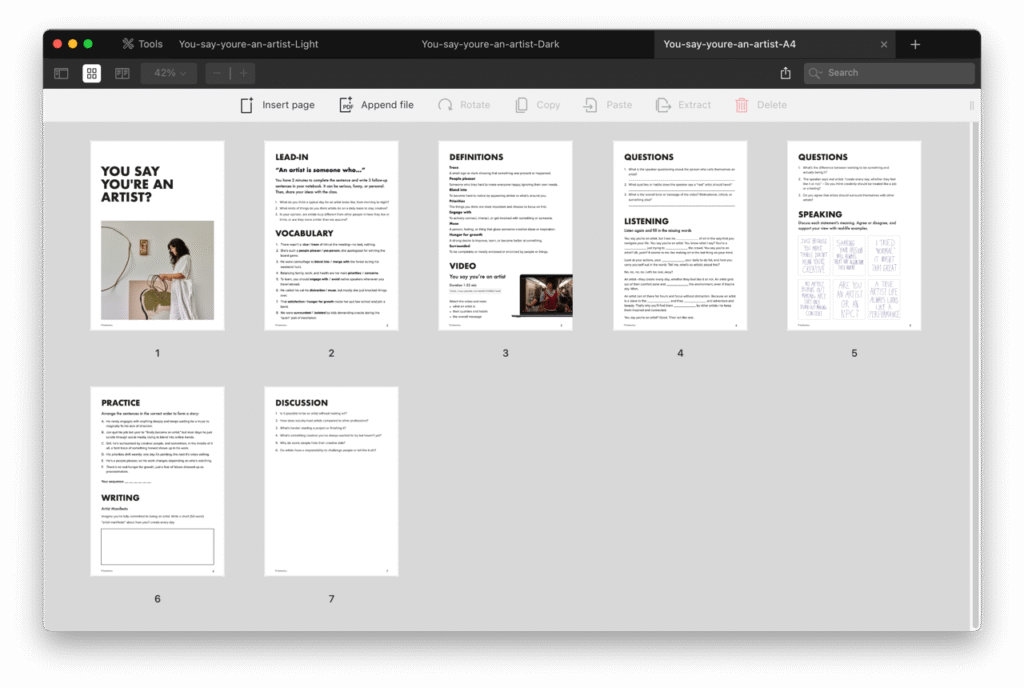Switch to You-say-youre-an-artist-Dark tab
The width and height of the screenshot is (1024, 688).
490,44
